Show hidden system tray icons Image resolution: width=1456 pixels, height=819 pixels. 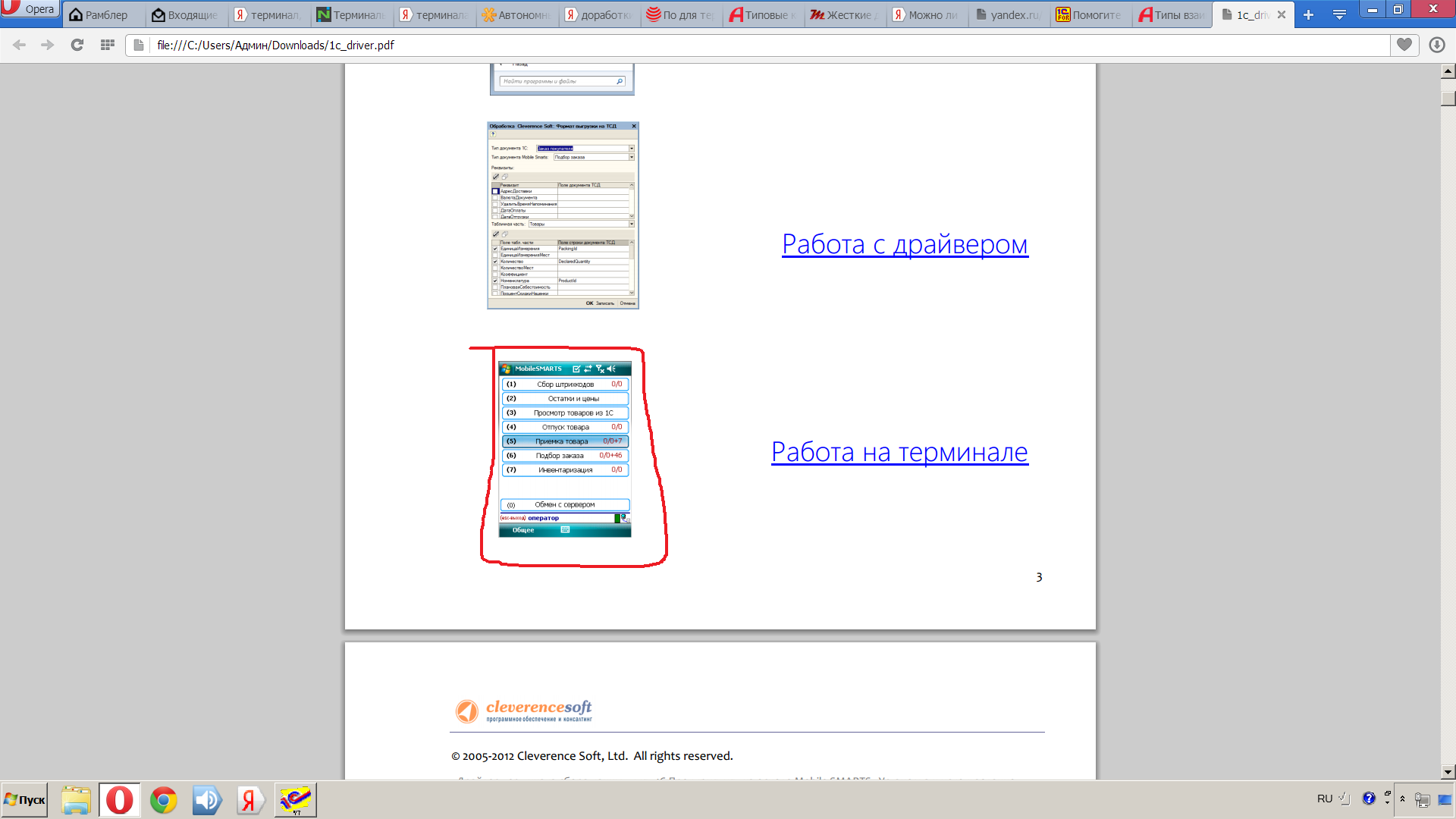coord(1402,799)
